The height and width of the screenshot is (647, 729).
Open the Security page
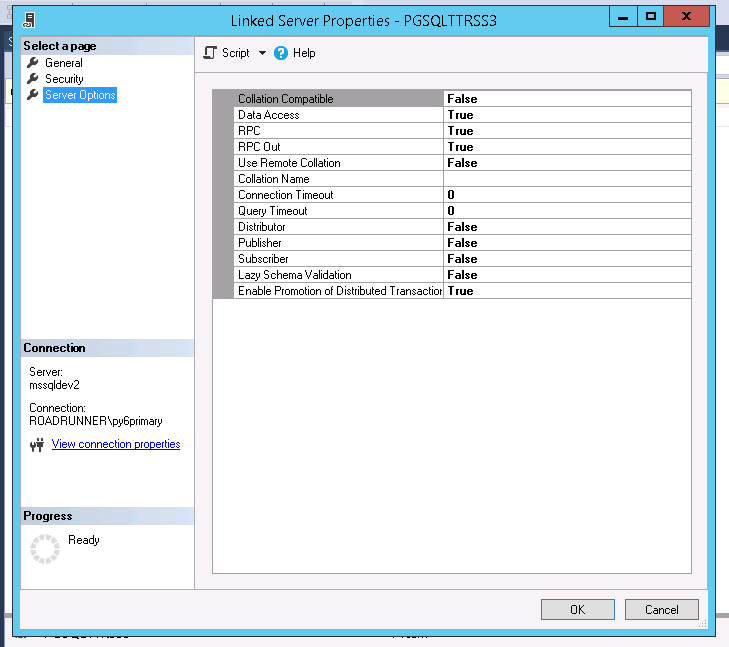[64, 79]
